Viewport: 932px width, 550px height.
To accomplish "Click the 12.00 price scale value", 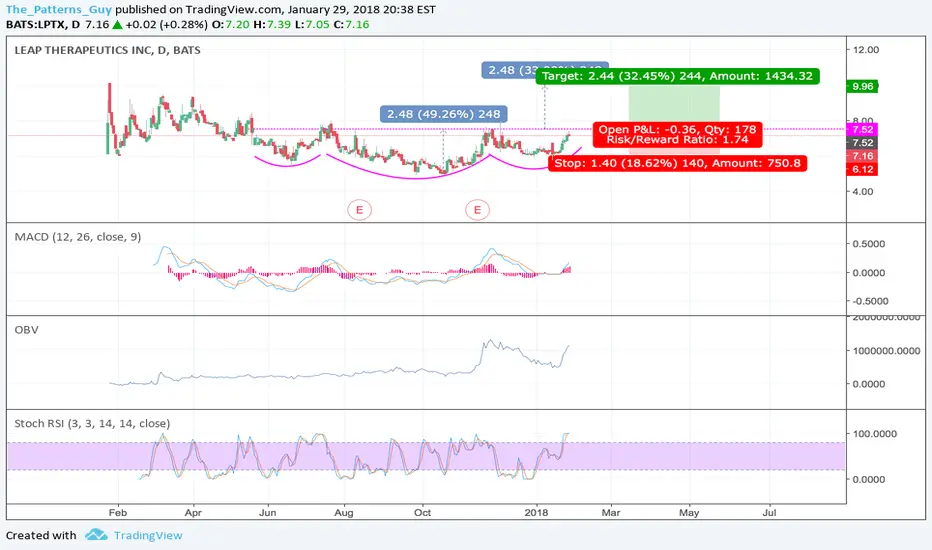I will [x=865, y=49].
